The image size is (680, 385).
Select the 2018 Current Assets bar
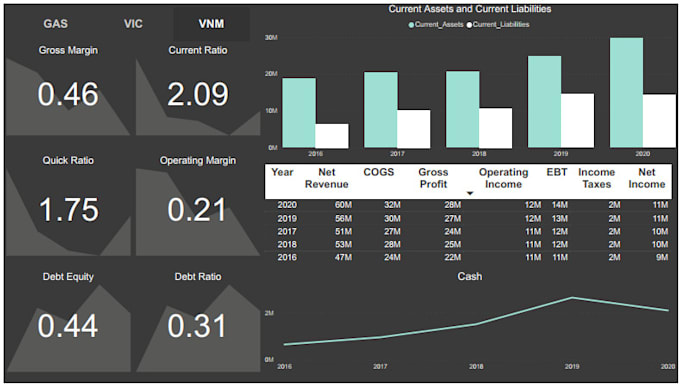tap(463, 109)
